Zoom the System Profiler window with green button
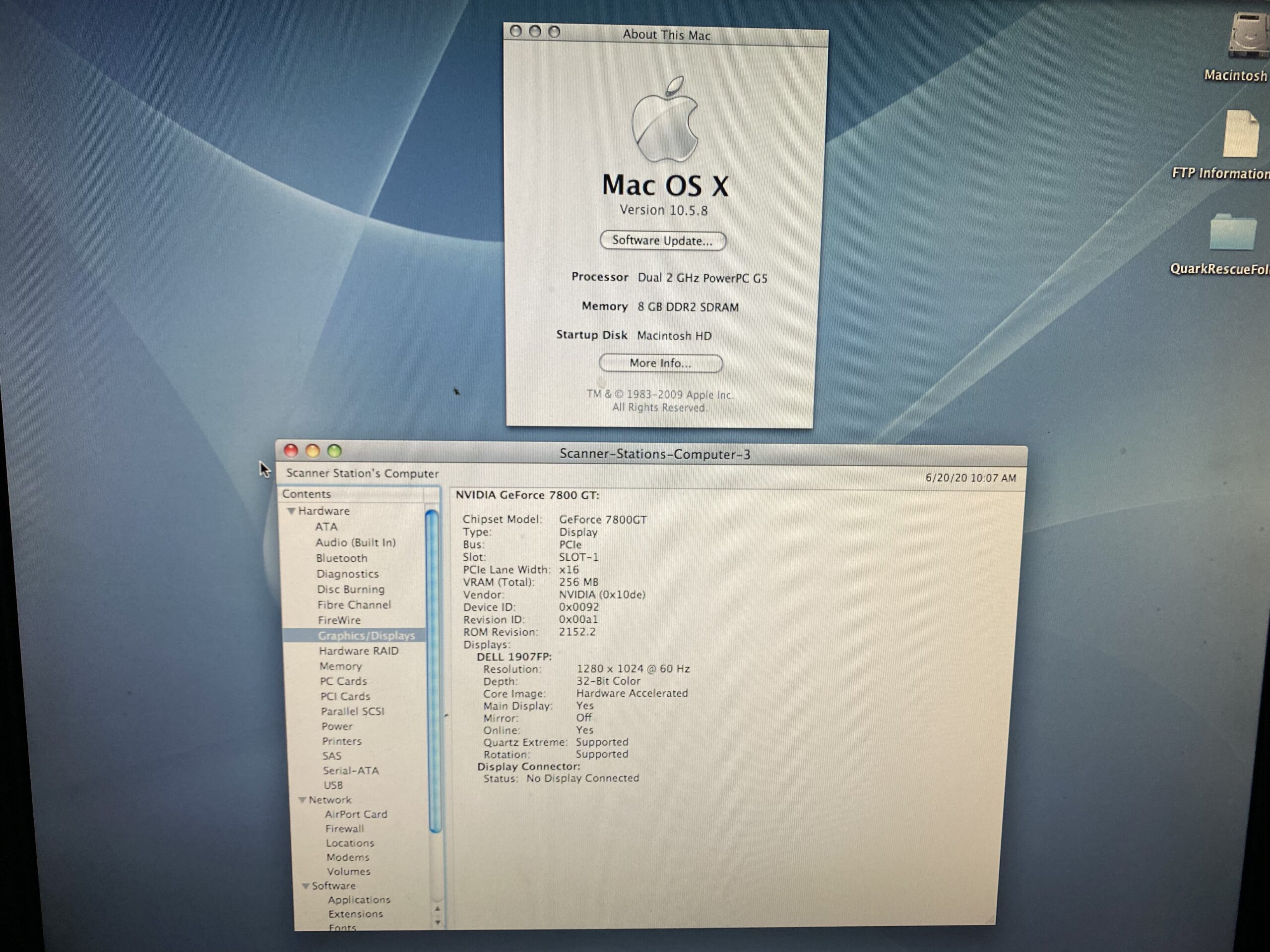1270x952 pixels. tap(334, 451)
